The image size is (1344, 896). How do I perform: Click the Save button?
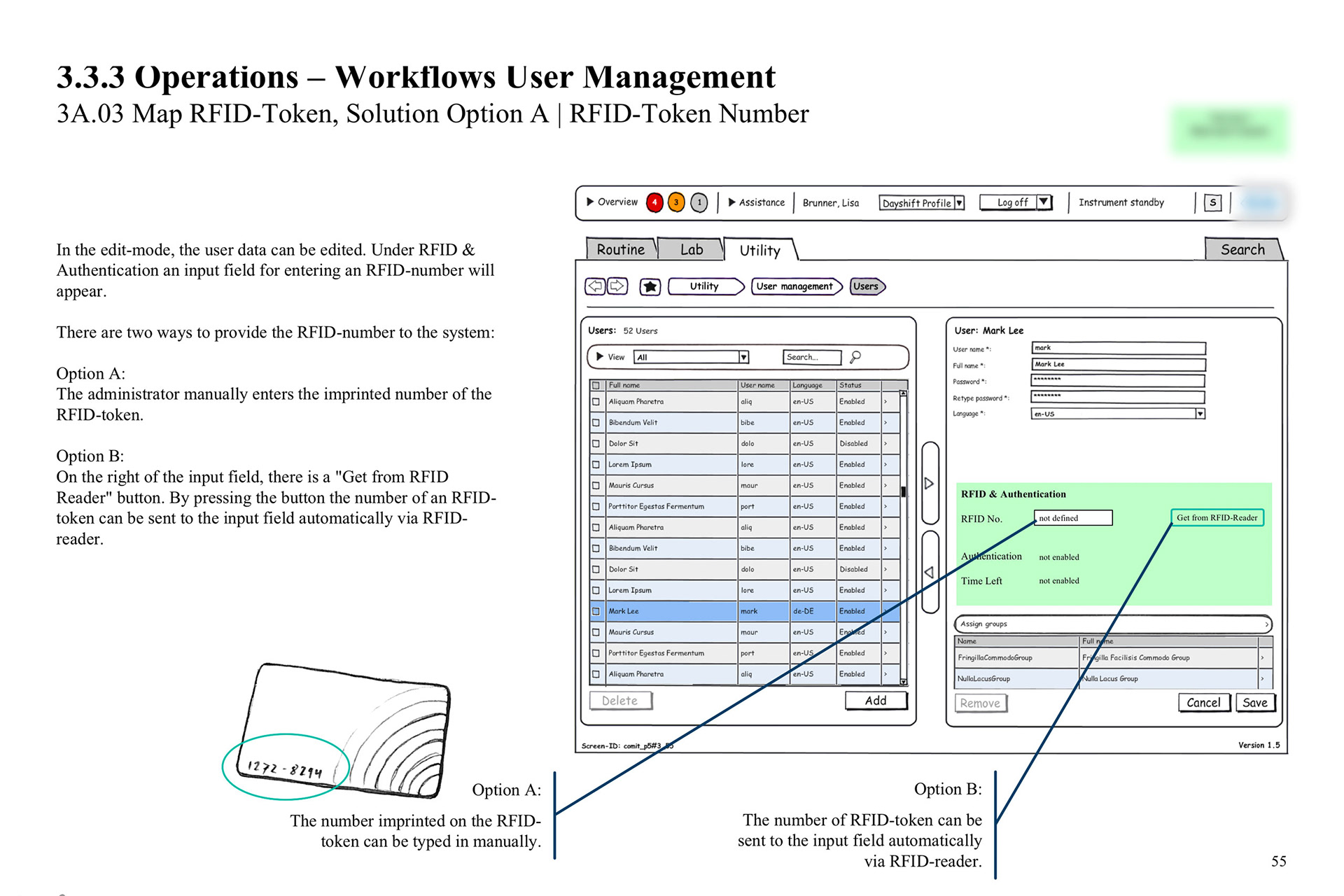coord(1256,703)
